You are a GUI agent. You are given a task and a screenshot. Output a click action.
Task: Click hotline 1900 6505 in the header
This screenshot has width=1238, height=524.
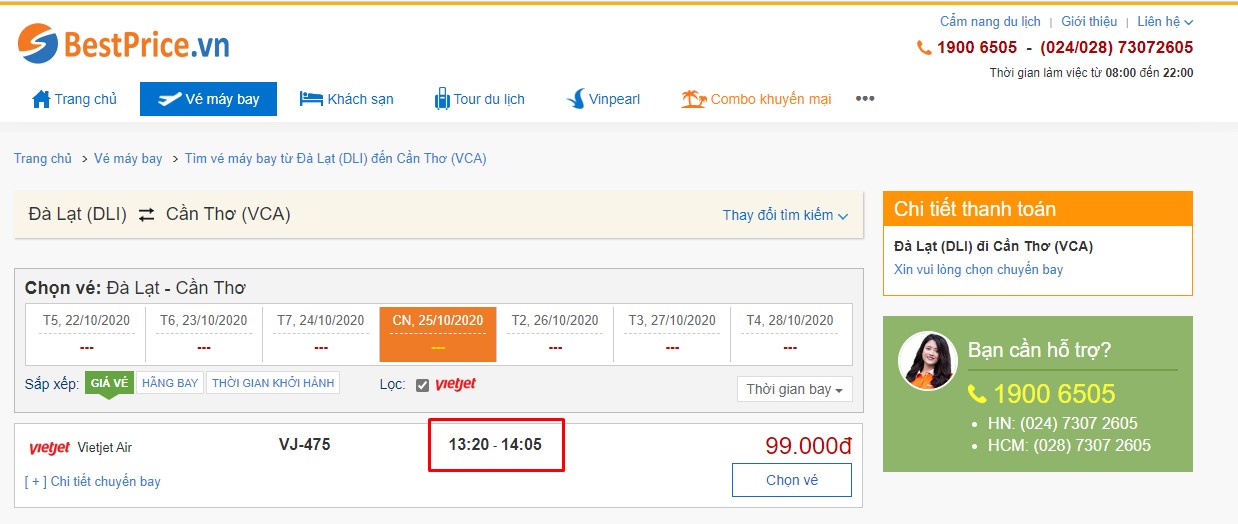click(x=977, y=47)
